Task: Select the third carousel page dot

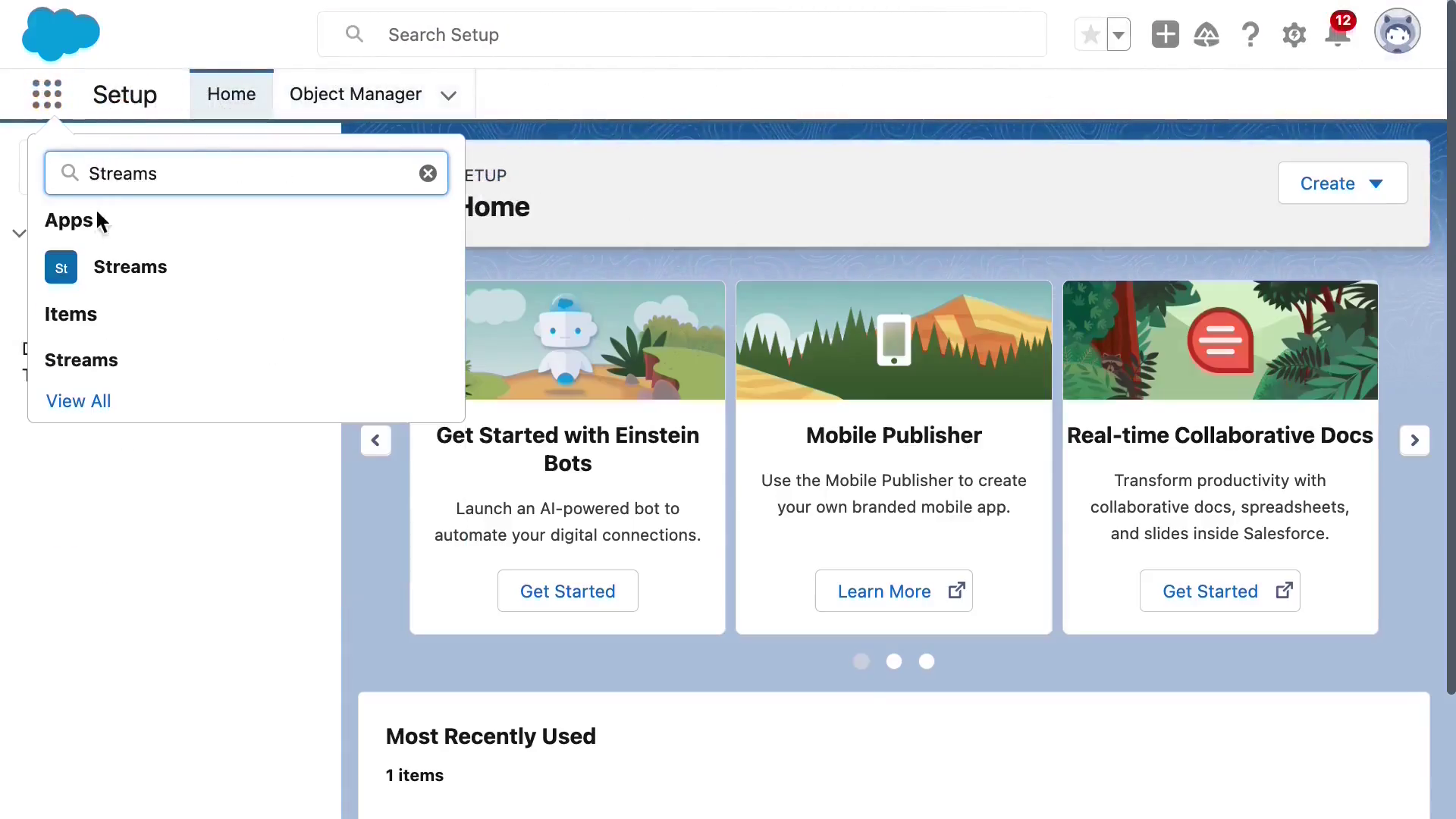Action: (927, 661)
